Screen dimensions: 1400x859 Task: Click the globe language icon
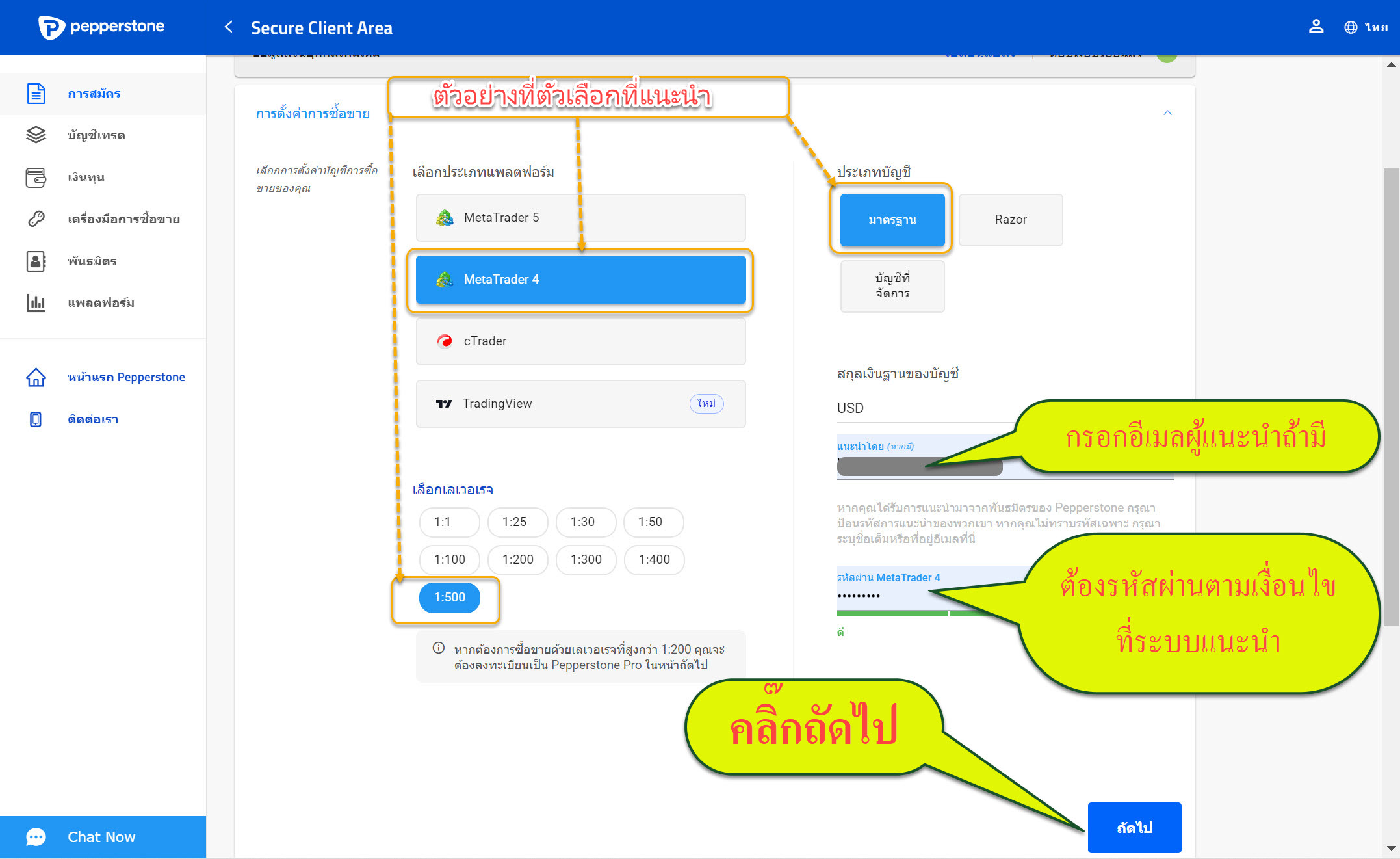pos(1351,27)
